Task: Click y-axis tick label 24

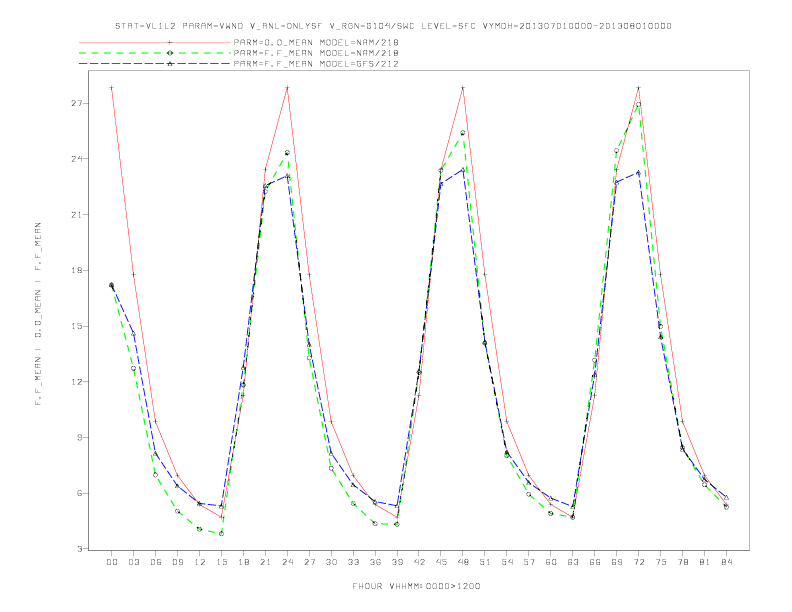Action: point(77,159)
